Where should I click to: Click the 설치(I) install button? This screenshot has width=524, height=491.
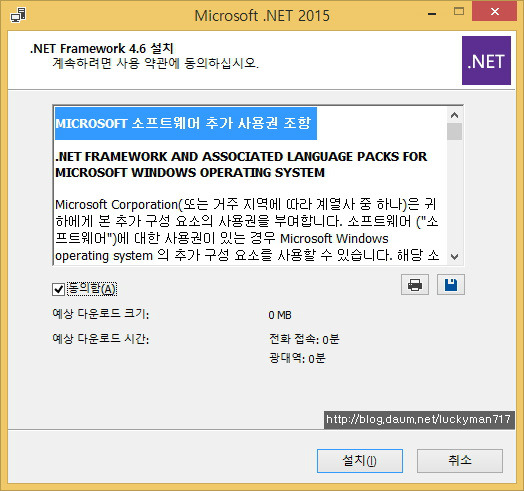tap(360, 461)
